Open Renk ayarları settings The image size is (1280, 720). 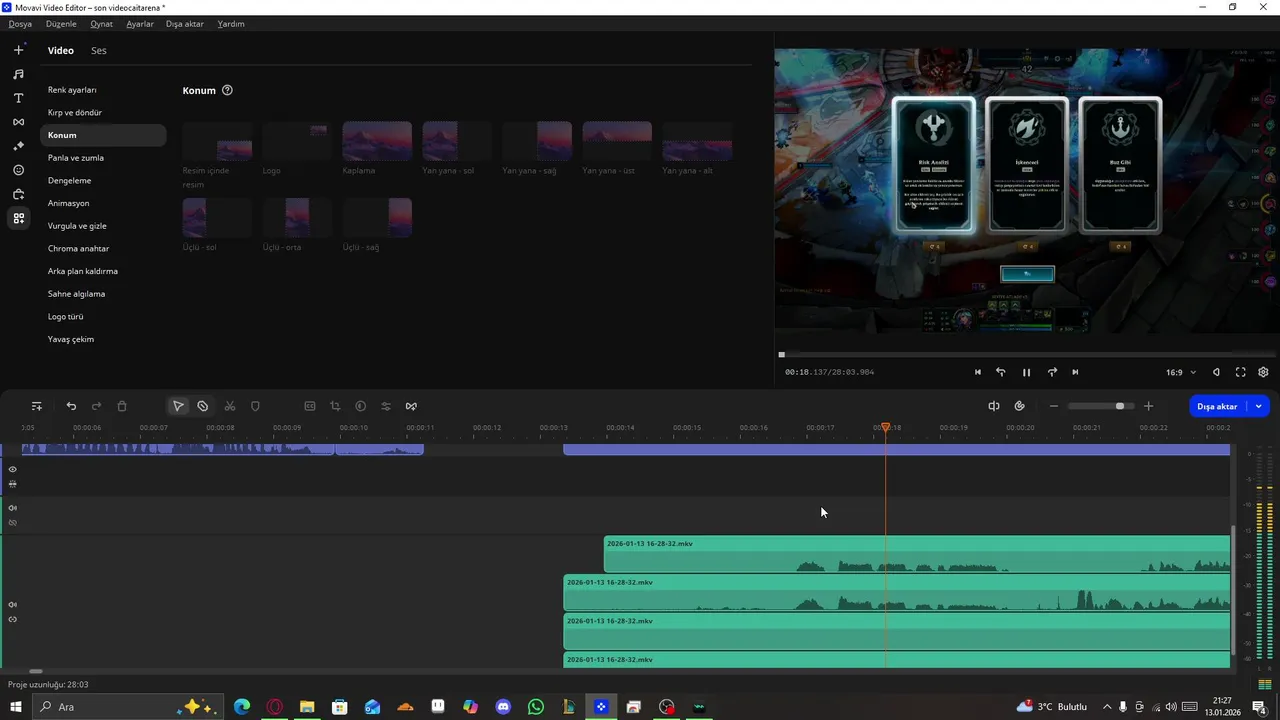[72, 90]
